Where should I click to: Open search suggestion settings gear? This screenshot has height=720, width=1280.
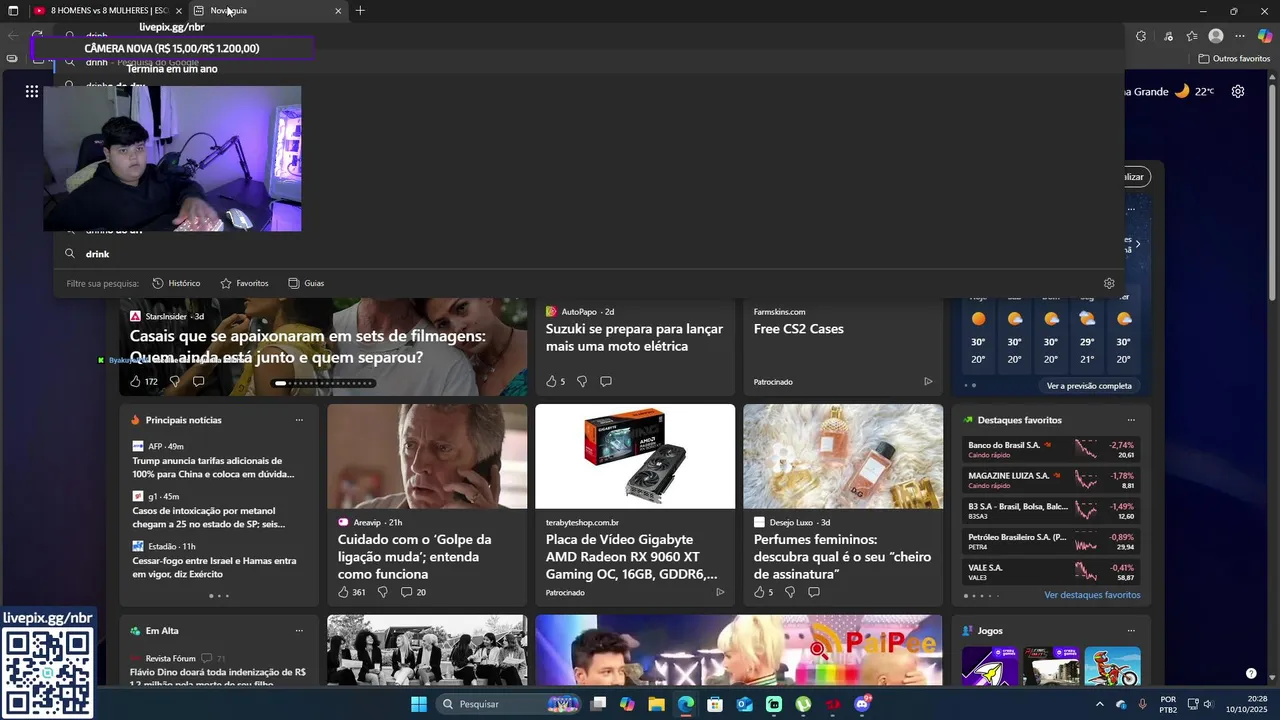pos(1109,283)
